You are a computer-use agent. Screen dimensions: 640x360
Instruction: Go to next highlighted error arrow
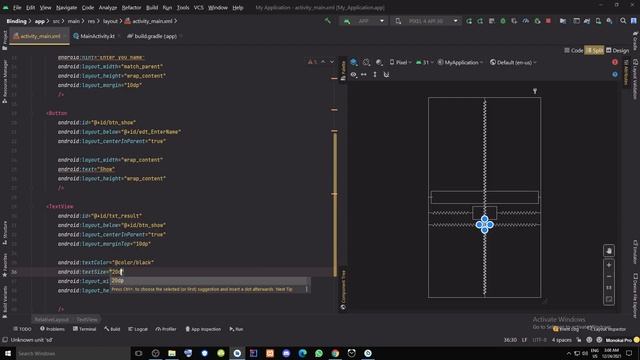pos(332,62)
